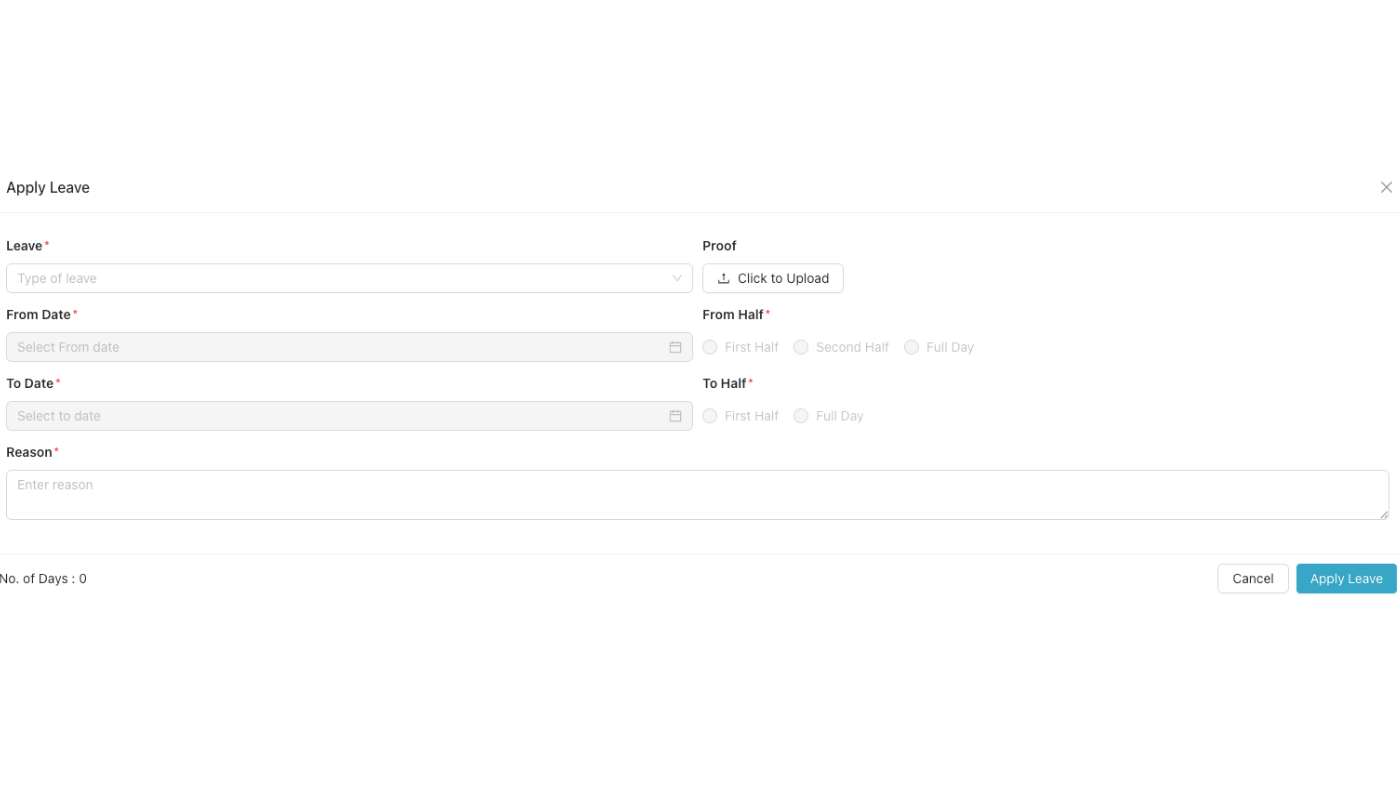Open the Select From date picker
This screenshot has height=800, width=1400.
point(300,346)
